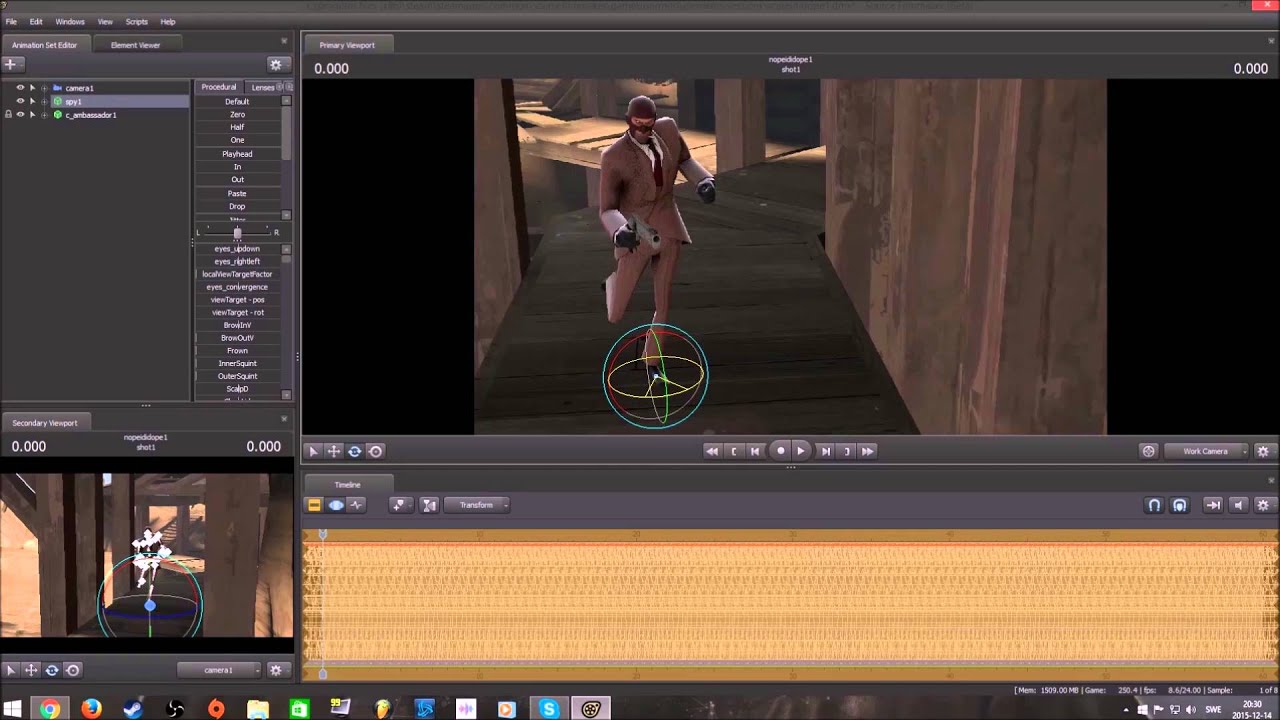The width and height of the screenshot is (1280, 720).
Task: Switch timeline to clip editor mode
Action: (x=314, y=505)
